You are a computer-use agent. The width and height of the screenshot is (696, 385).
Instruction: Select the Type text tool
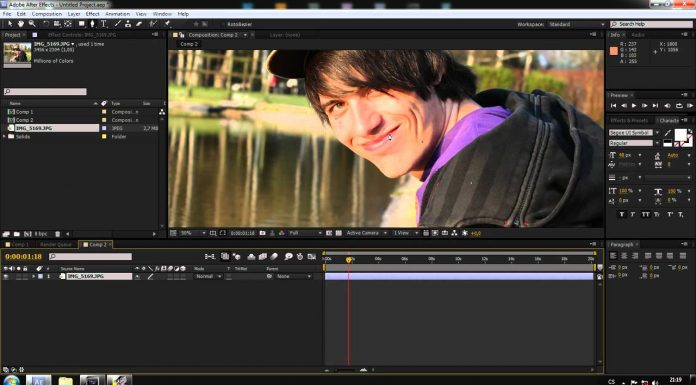pos(103,24)
